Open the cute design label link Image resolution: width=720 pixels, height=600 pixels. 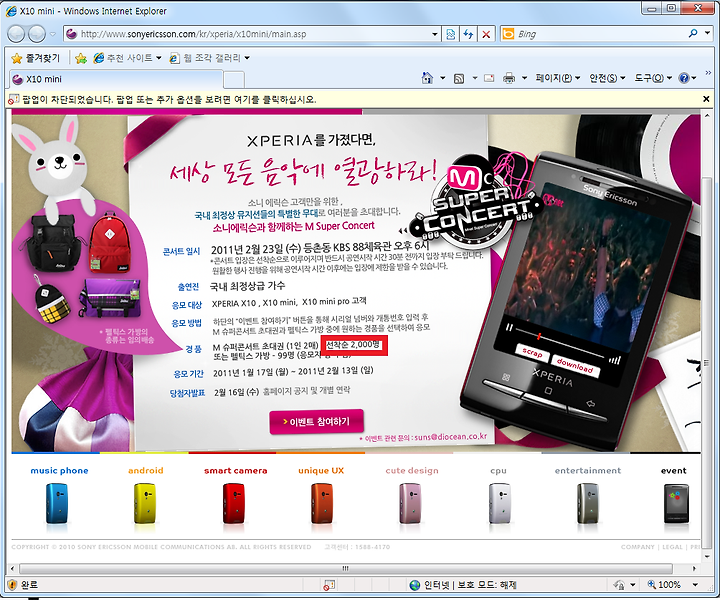point(412,471)
